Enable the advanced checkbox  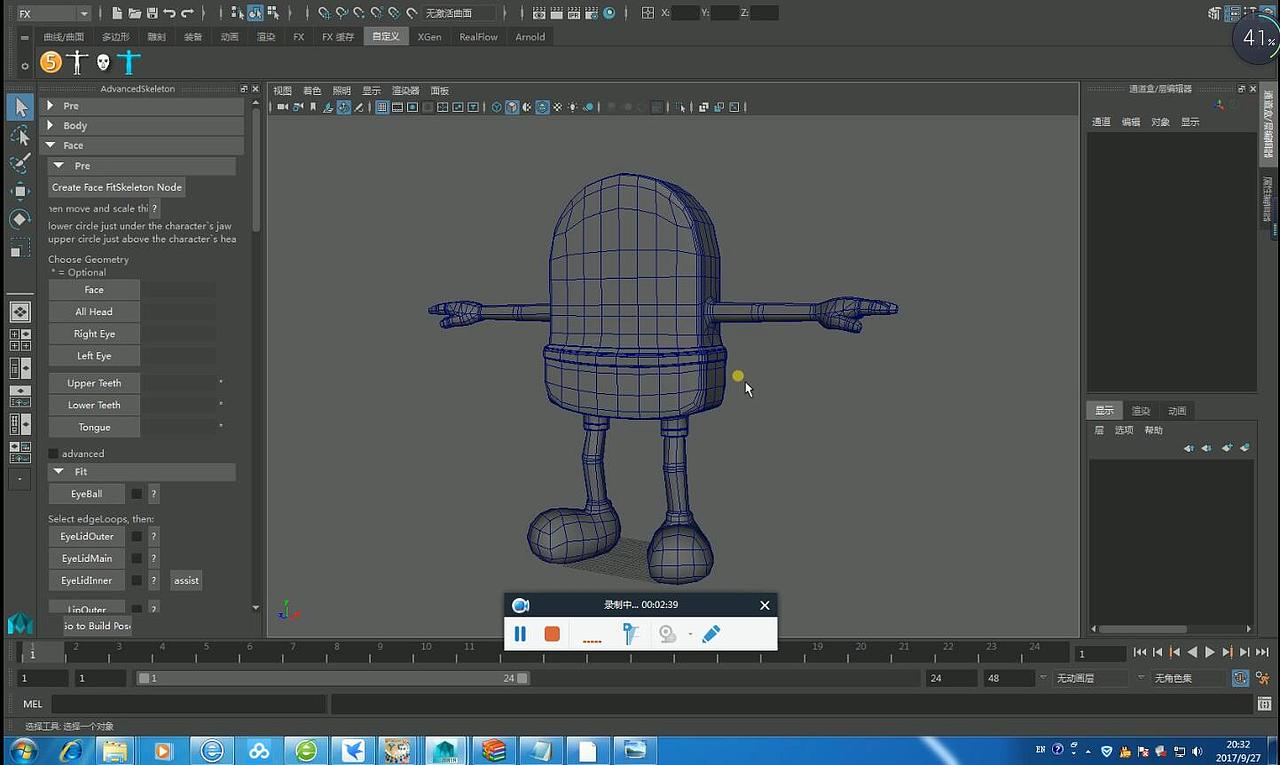[54, 454]
